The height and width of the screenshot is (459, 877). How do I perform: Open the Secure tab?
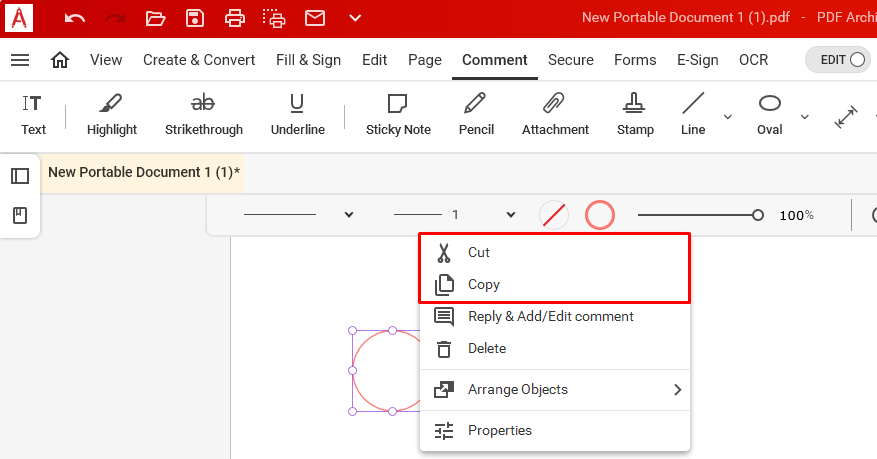570,60
